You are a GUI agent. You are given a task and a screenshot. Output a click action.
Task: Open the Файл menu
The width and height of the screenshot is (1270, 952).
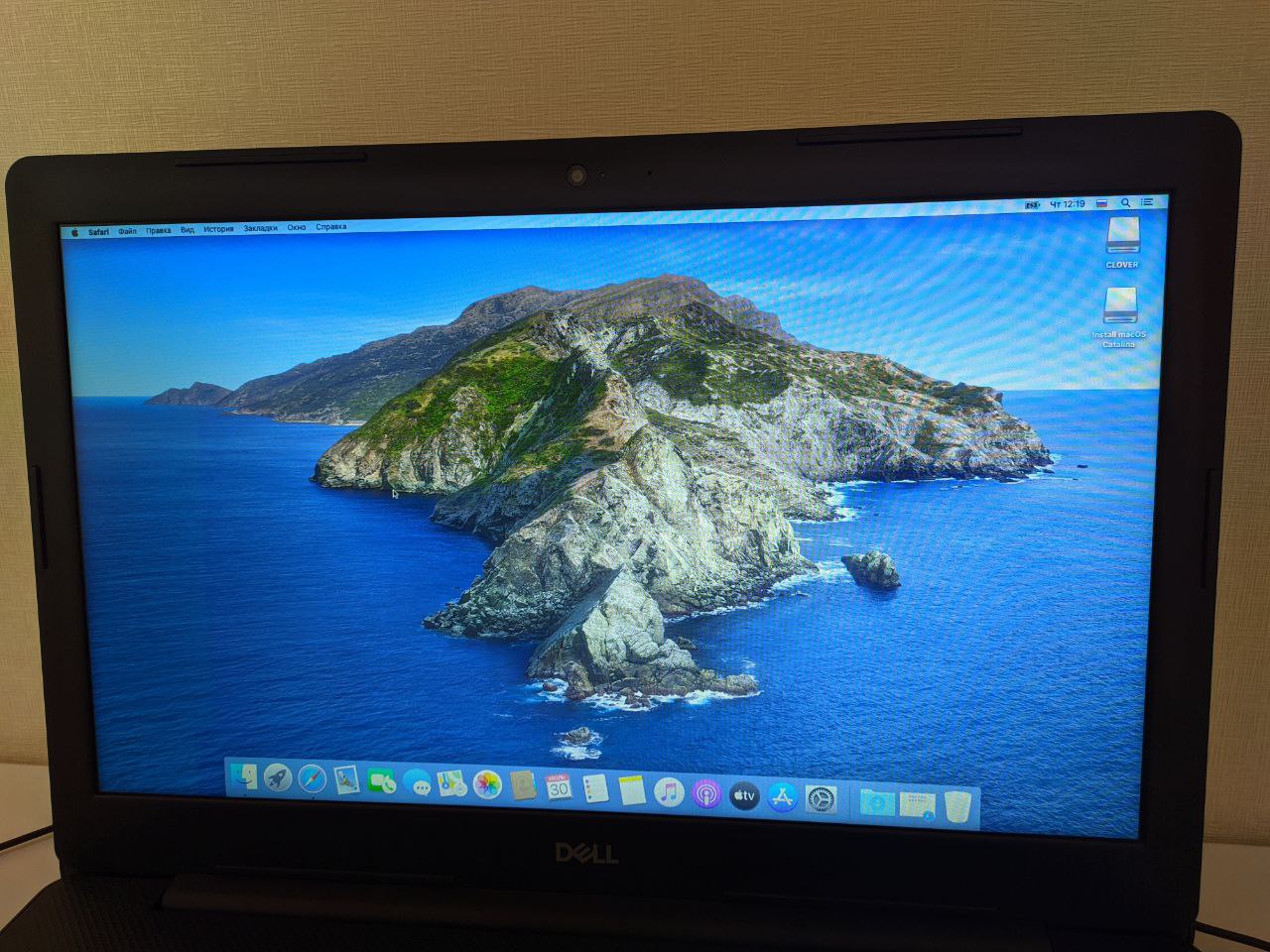[127, 231]
